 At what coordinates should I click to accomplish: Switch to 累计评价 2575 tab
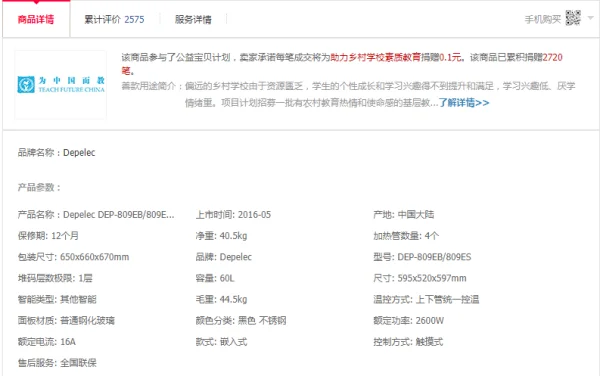(114, 20)
